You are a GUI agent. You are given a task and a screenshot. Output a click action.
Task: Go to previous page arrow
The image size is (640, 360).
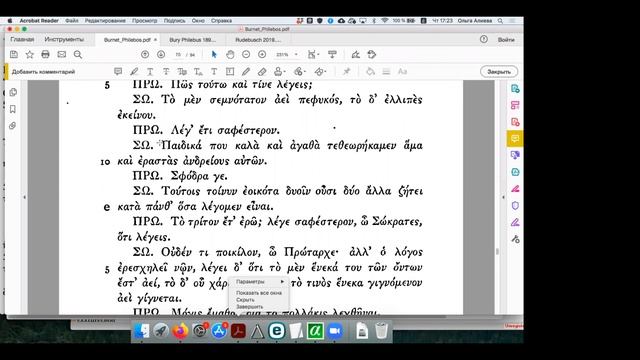click(x=145, y=54)
